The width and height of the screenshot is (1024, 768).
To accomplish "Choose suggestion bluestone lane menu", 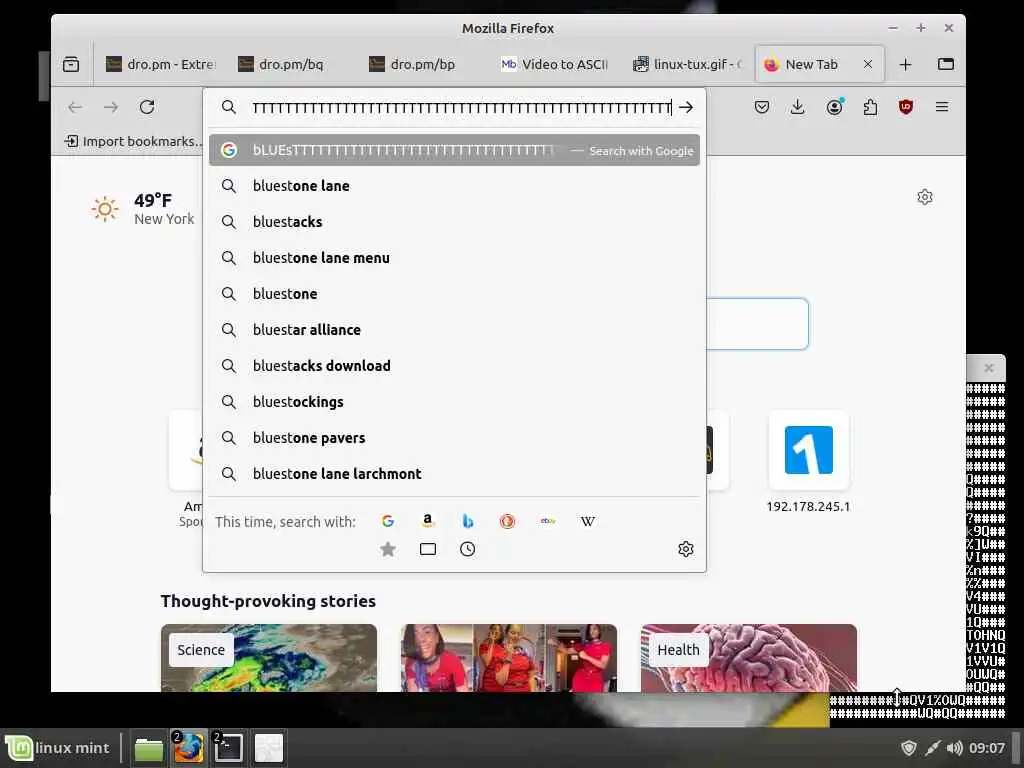I will tap(455, 258).
